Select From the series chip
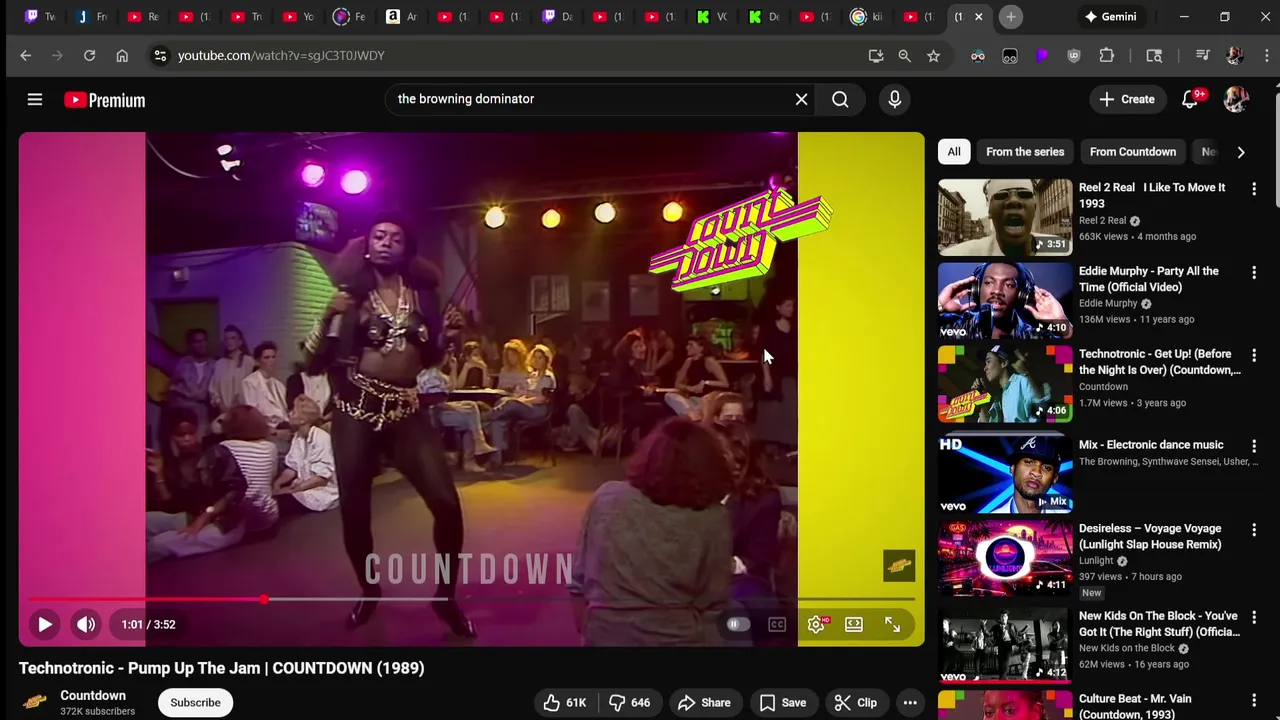Screen dimensions: 1280x720 pos(1025,152)
